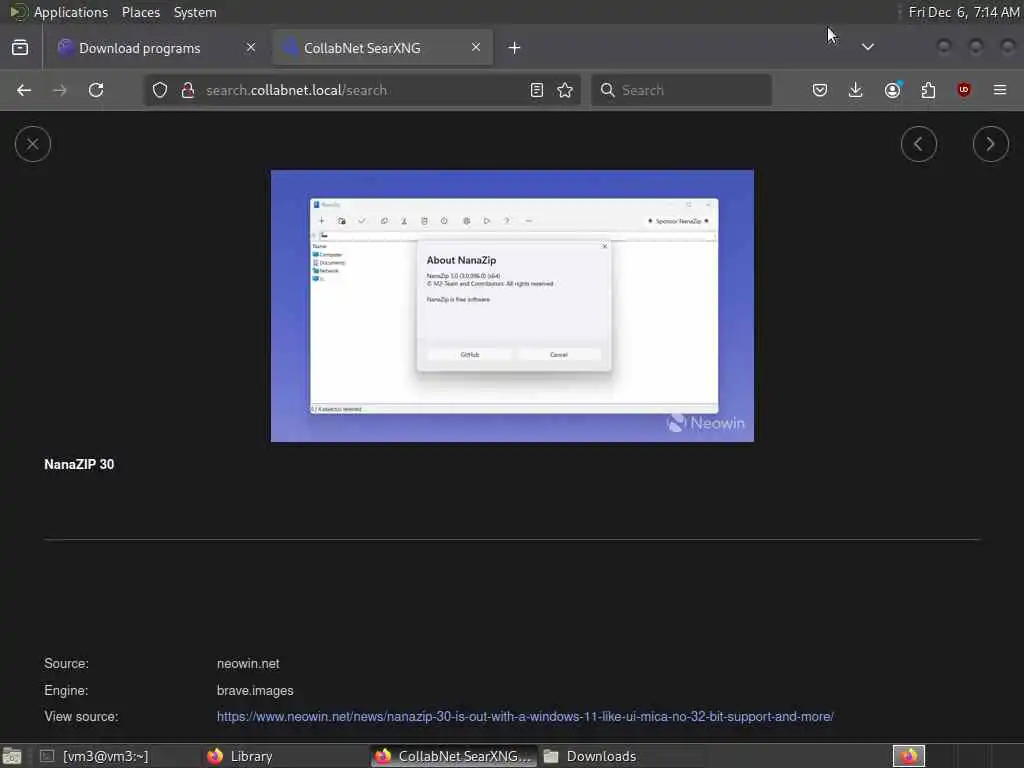This screenshot has width=1024, height=768.
Task: Open Save to Pocket
Action: click(820, 90)
